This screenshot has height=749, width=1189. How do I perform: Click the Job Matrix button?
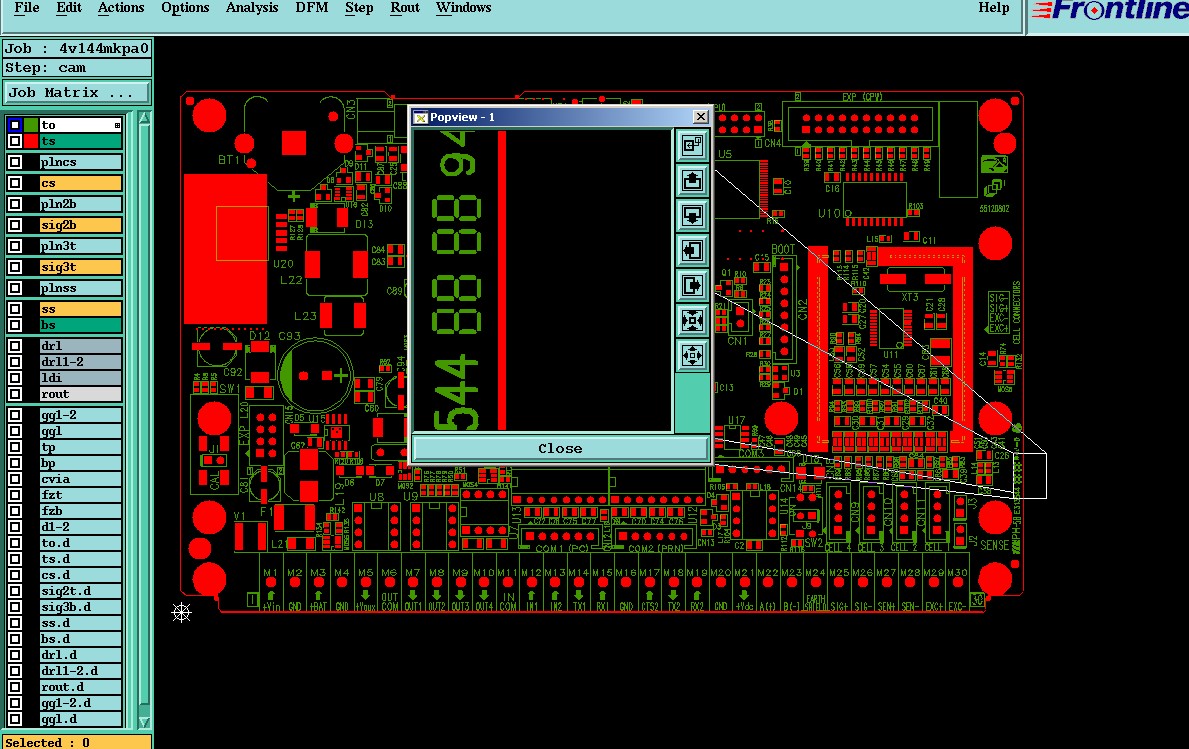(x=77, y=92)
